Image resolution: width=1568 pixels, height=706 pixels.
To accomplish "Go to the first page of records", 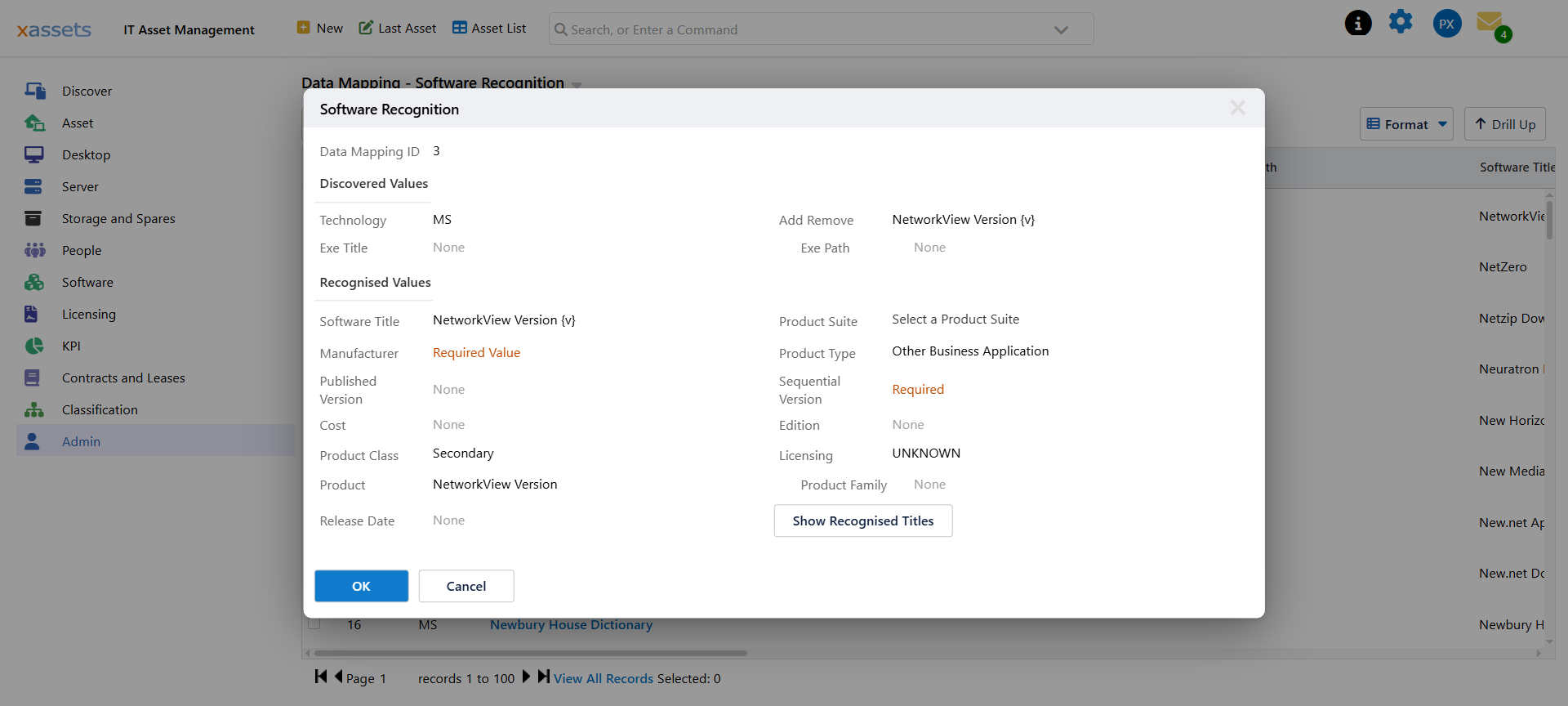I will coord(321,677).
